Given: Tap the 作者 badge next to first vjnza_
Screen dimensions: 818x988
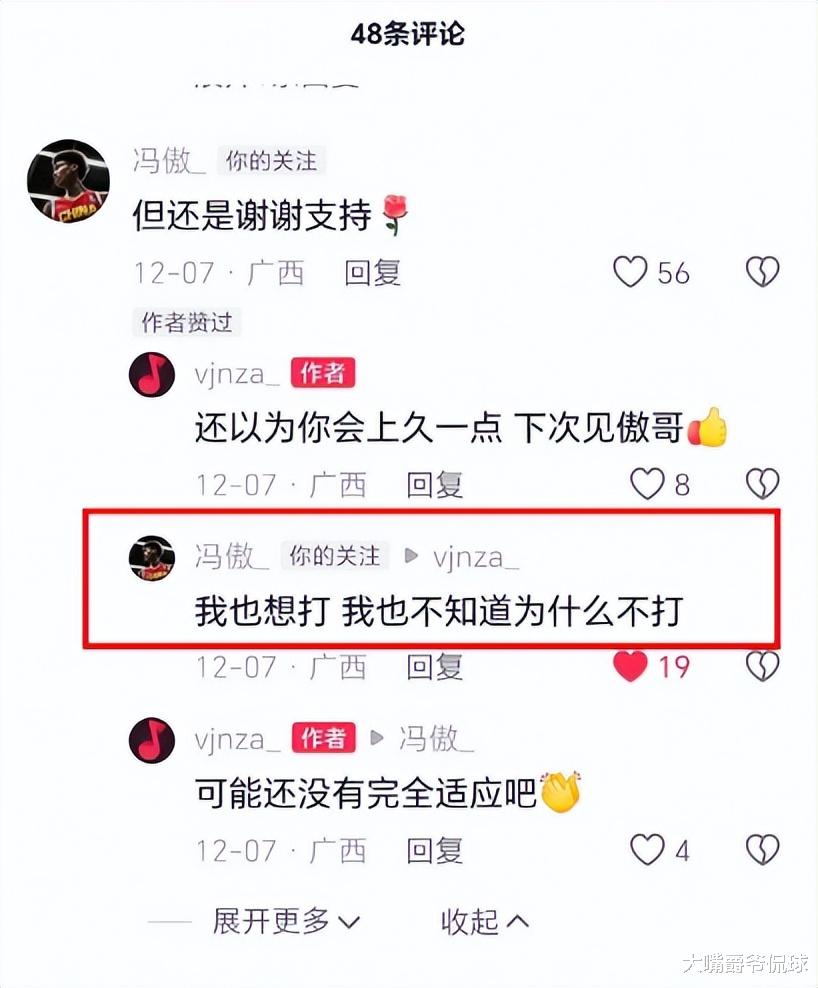Looking at the screenshot, I should coord(323,373).
